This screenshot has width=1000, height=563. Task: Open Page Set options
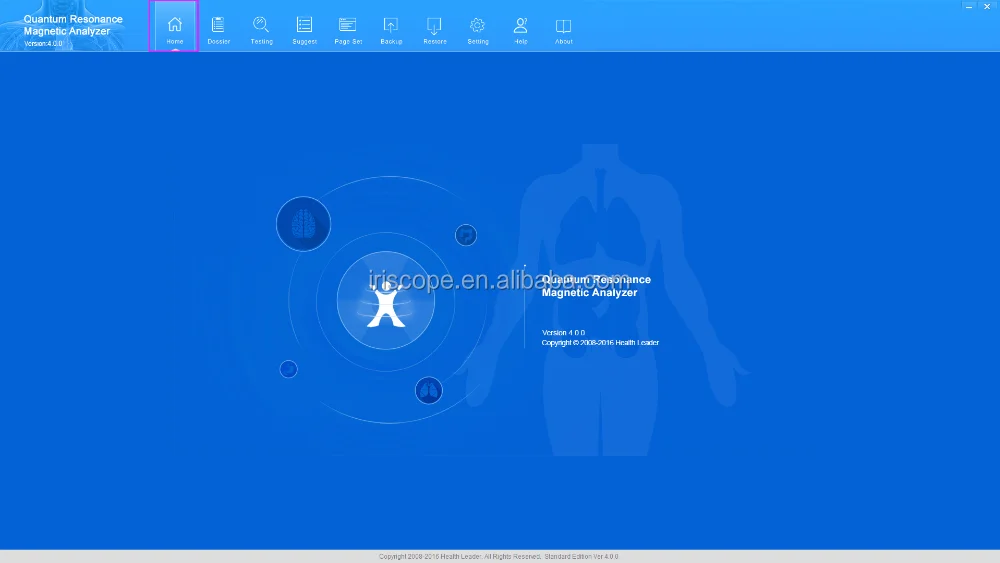tap(348, 26)
